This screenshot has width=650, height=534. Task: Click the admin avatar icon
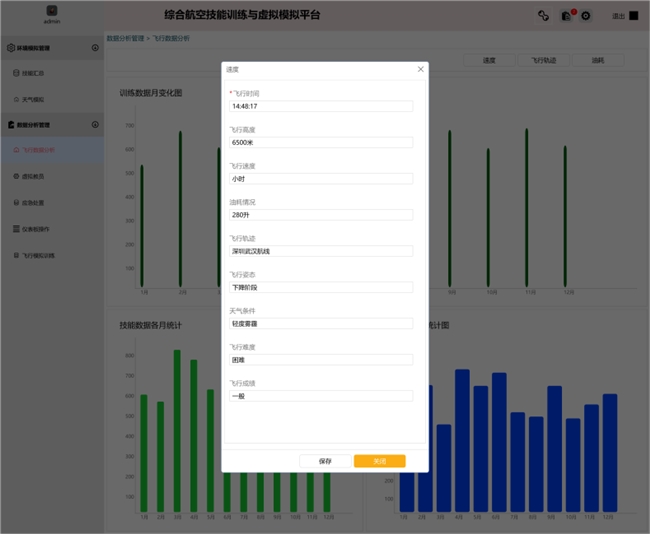[x=52, y=10]
